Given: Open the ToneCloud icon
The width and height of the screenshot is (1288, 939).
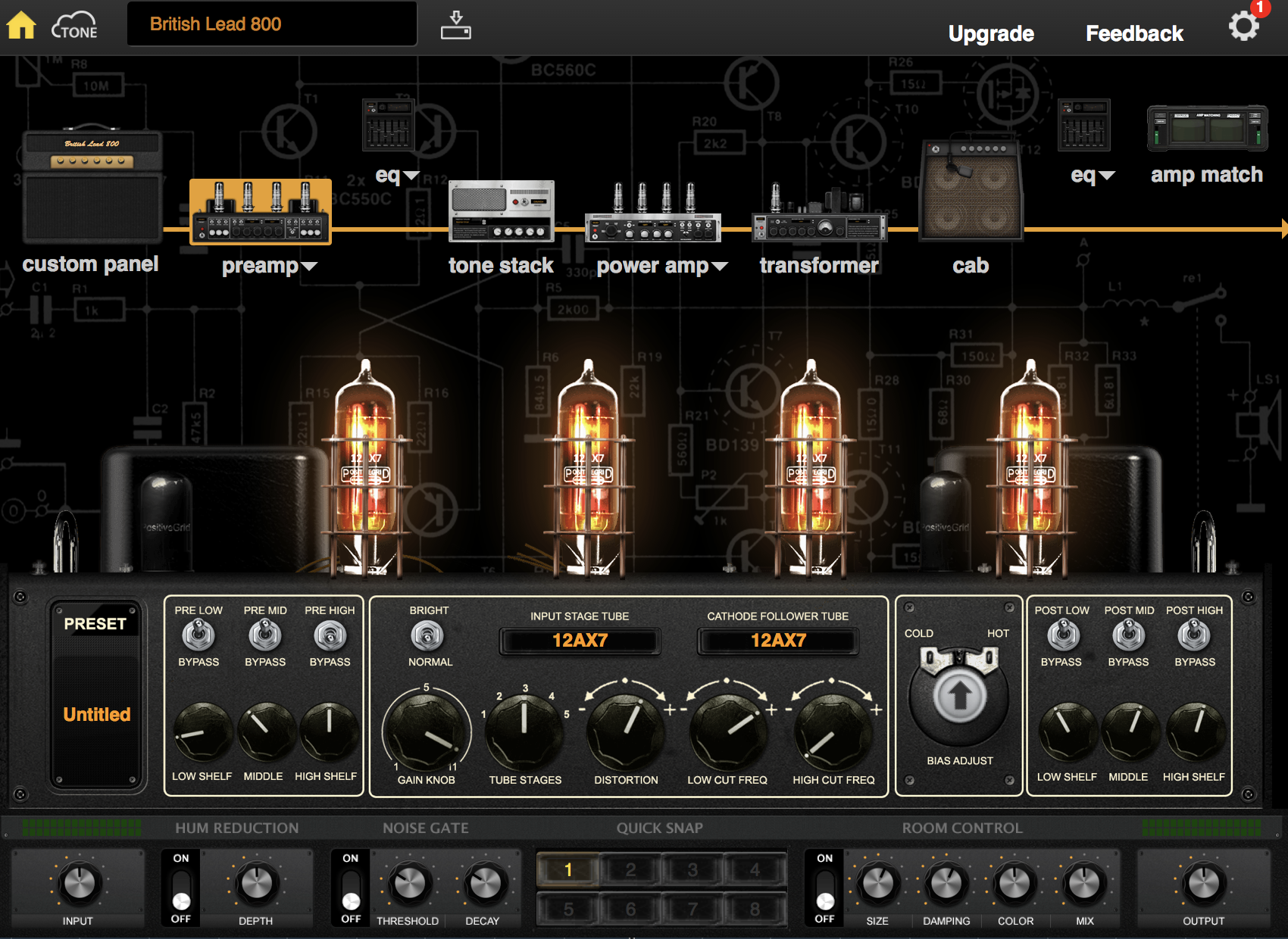Looking at the screenshot, I should tap(74, 26).
